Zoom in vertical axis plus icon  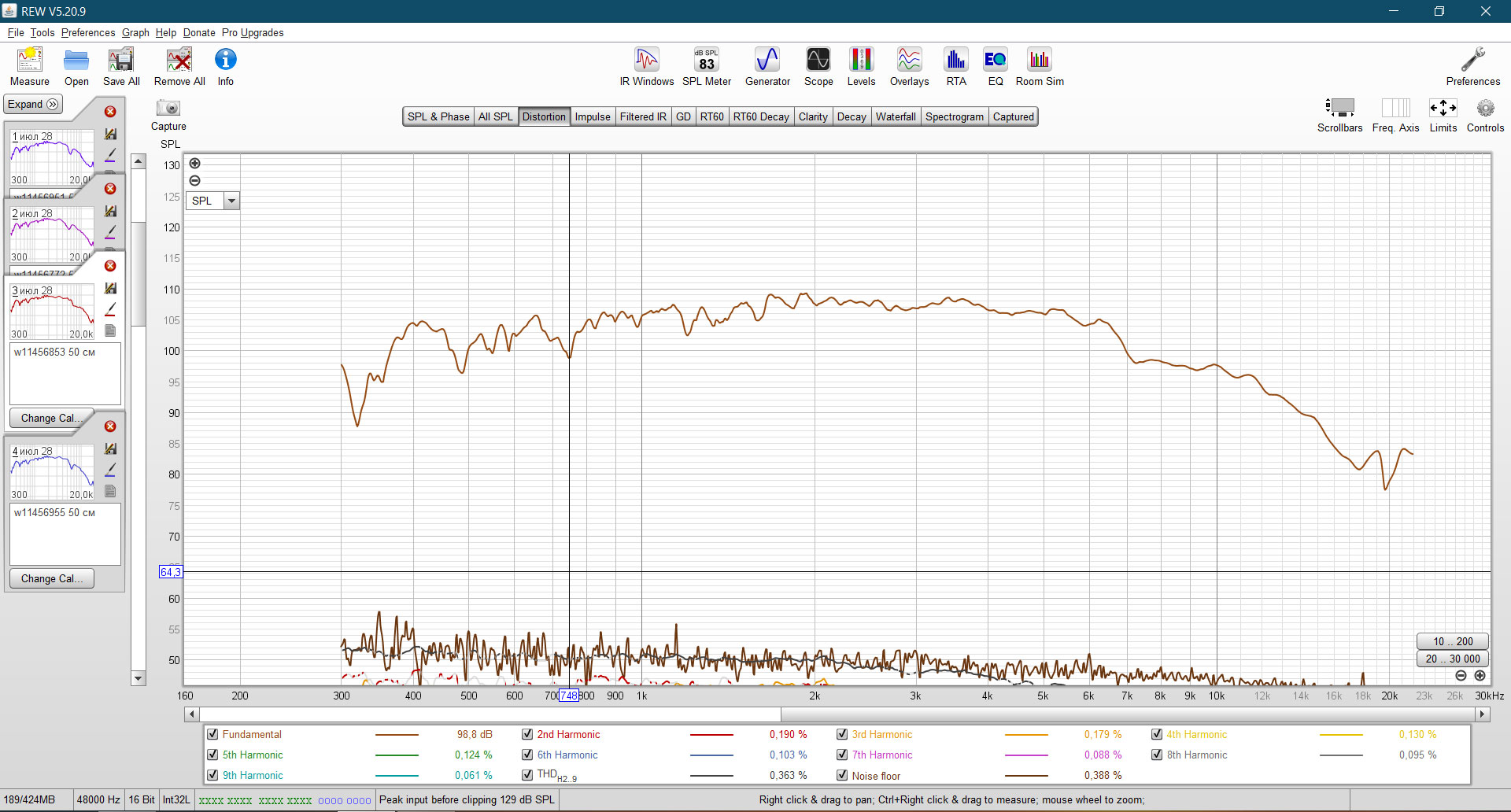[x=195, y=164]
